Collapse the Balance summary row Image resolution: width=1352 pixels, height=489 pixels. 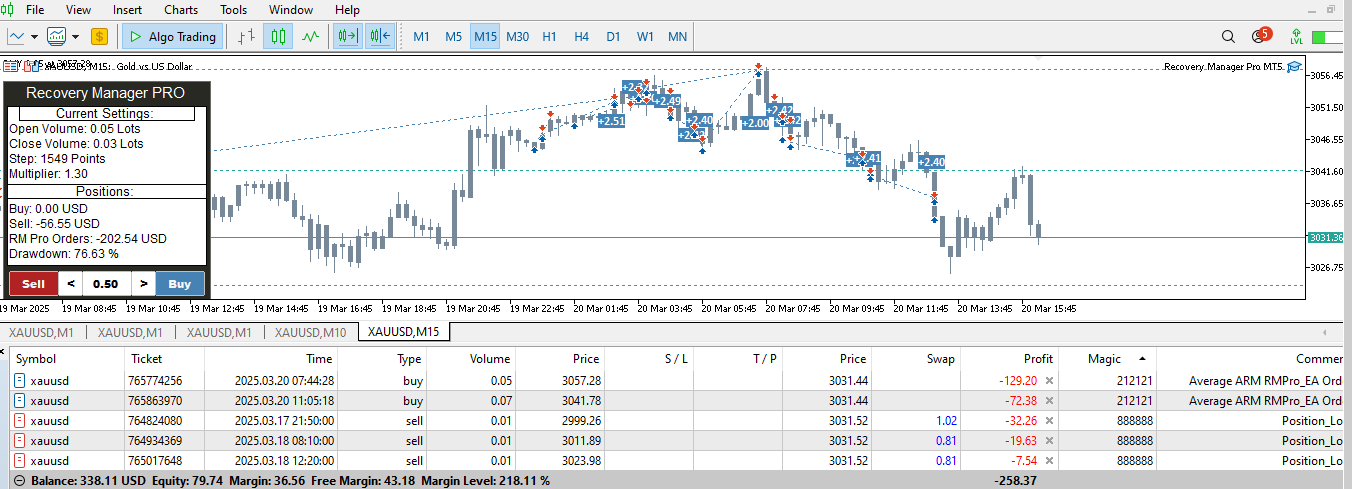click(x=19, y=481)
